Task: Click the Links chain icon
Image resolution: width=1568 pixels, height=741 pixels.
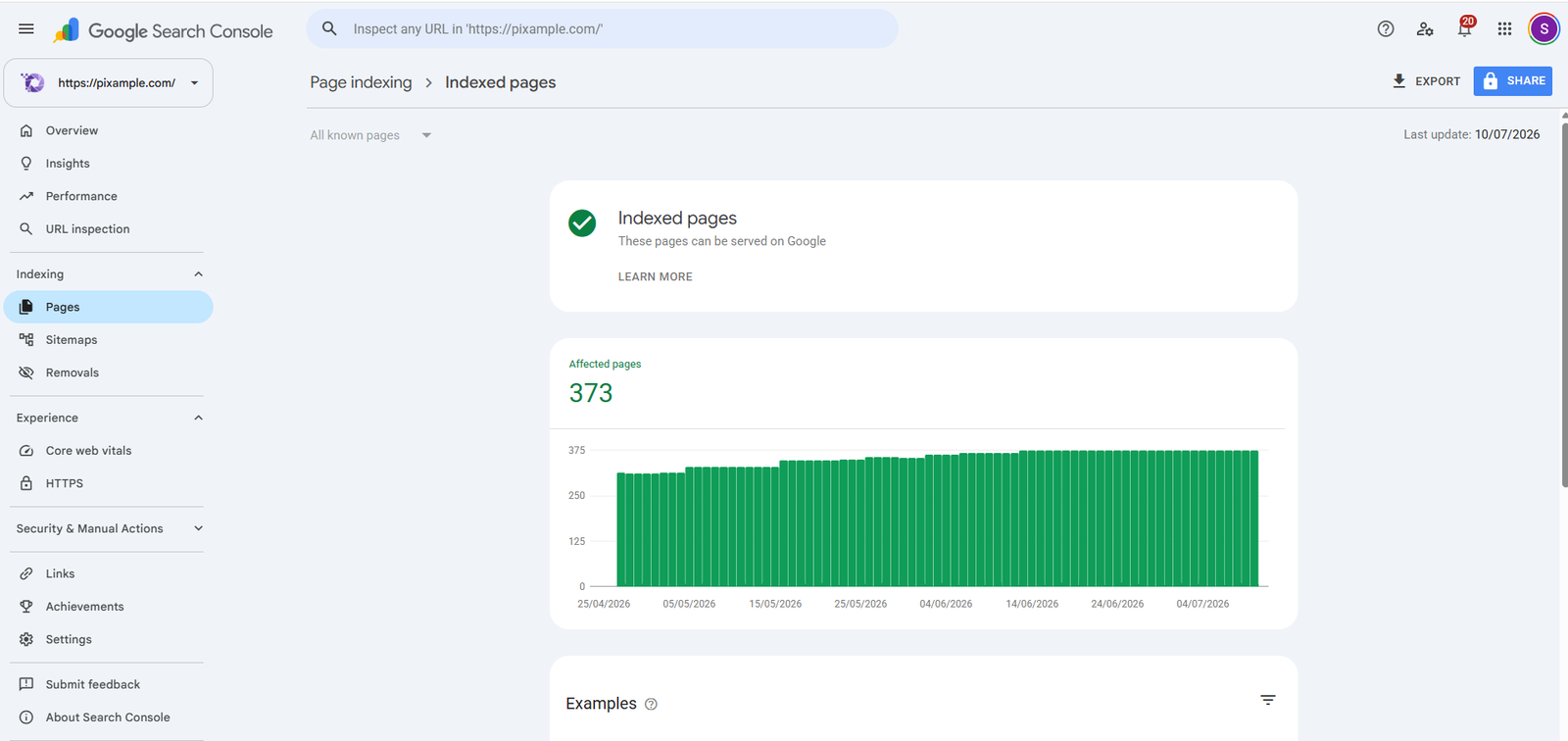Action: (26, 573)
